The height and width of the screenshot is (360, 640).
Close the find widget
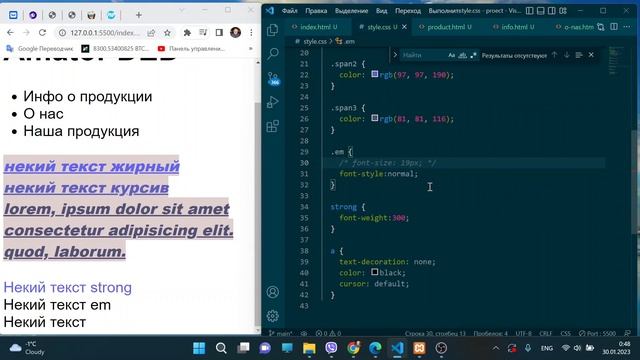click(x=591, y=55)
